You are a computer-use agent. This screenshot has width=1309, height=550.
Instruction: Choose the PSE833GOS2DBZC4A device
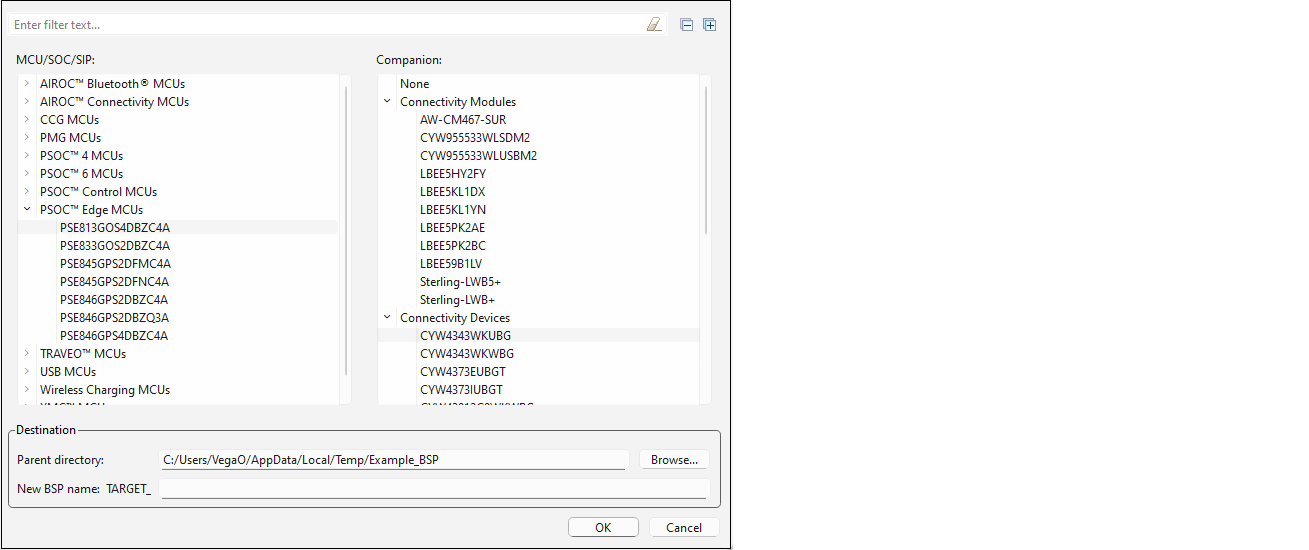[114, 246]
